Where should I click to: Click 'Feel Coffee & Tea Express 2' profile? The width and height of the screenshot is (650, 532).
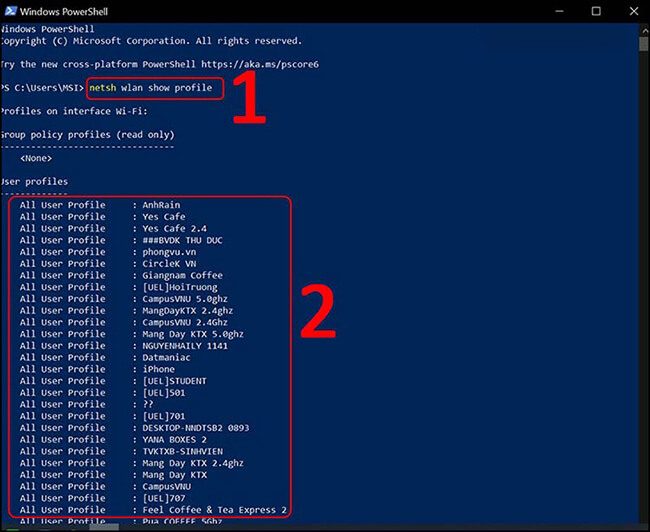[214, 510]
